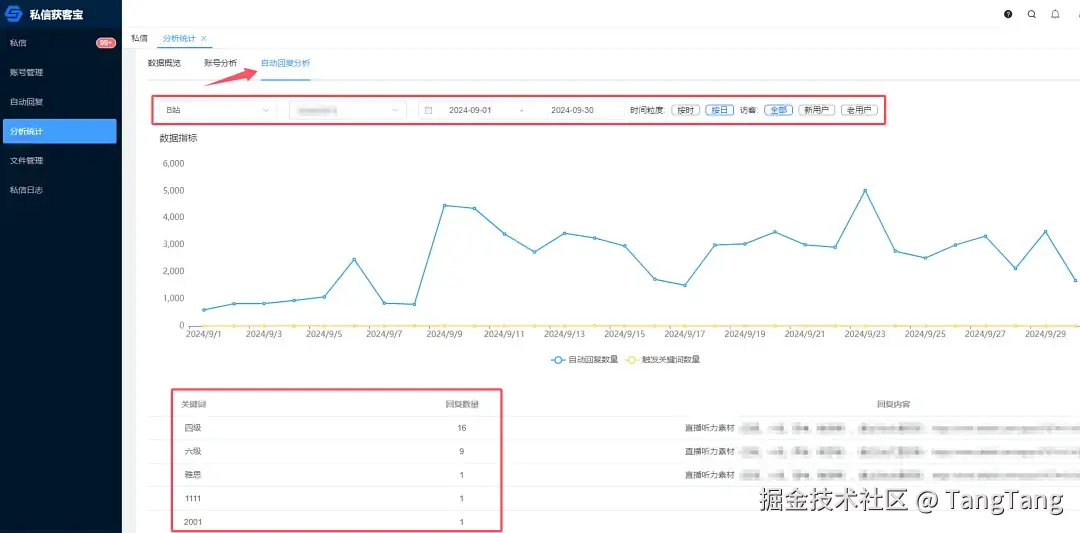Select the 自动回复分析 sub-tab
The width and height of the screenshot is (1080, 533).
tap(285, 63)
